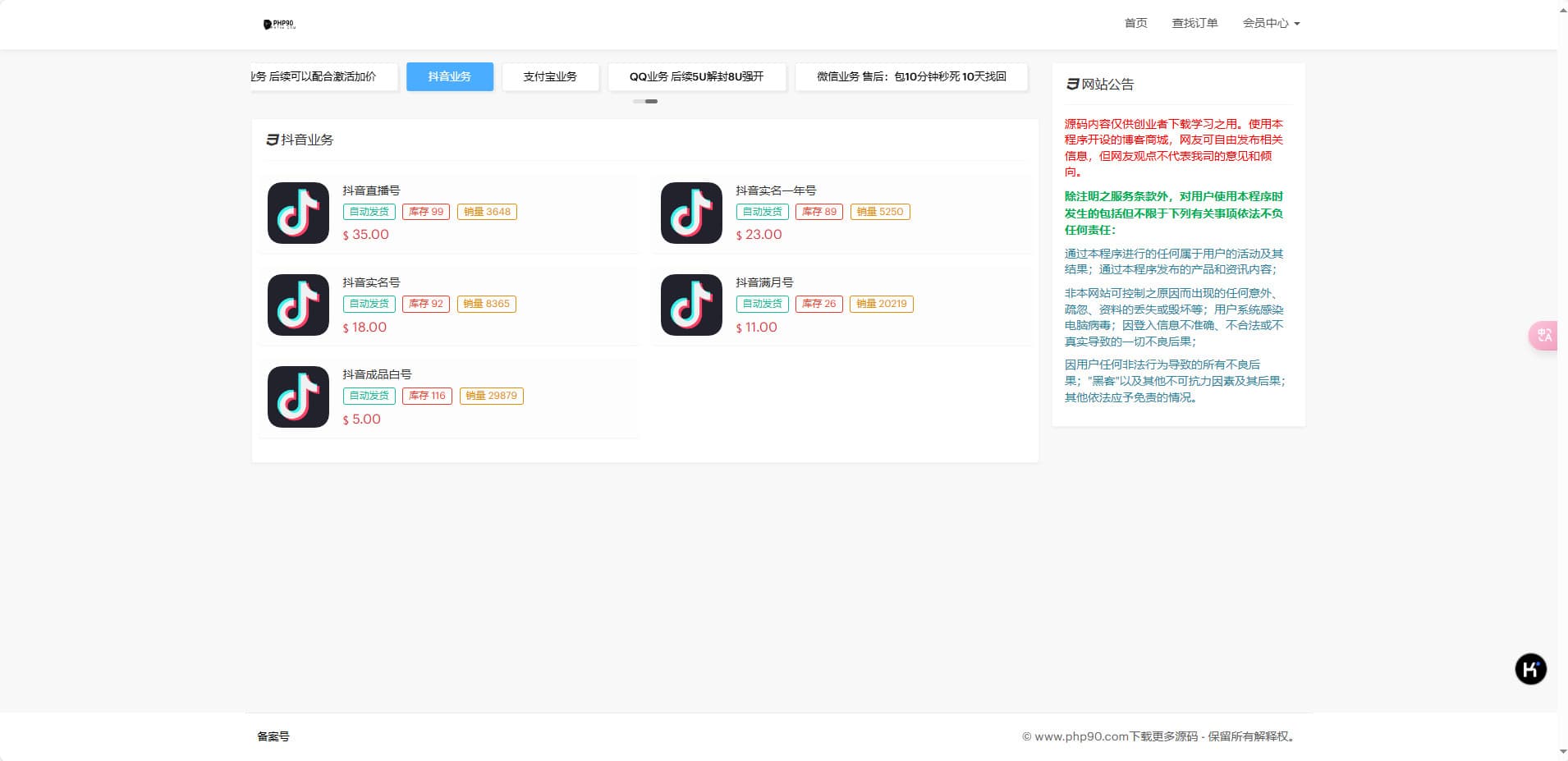Click the page vertical scrollbar down arrow
The width and height of the screenshot is (1568, 761).
click(x=1562, y=751)
